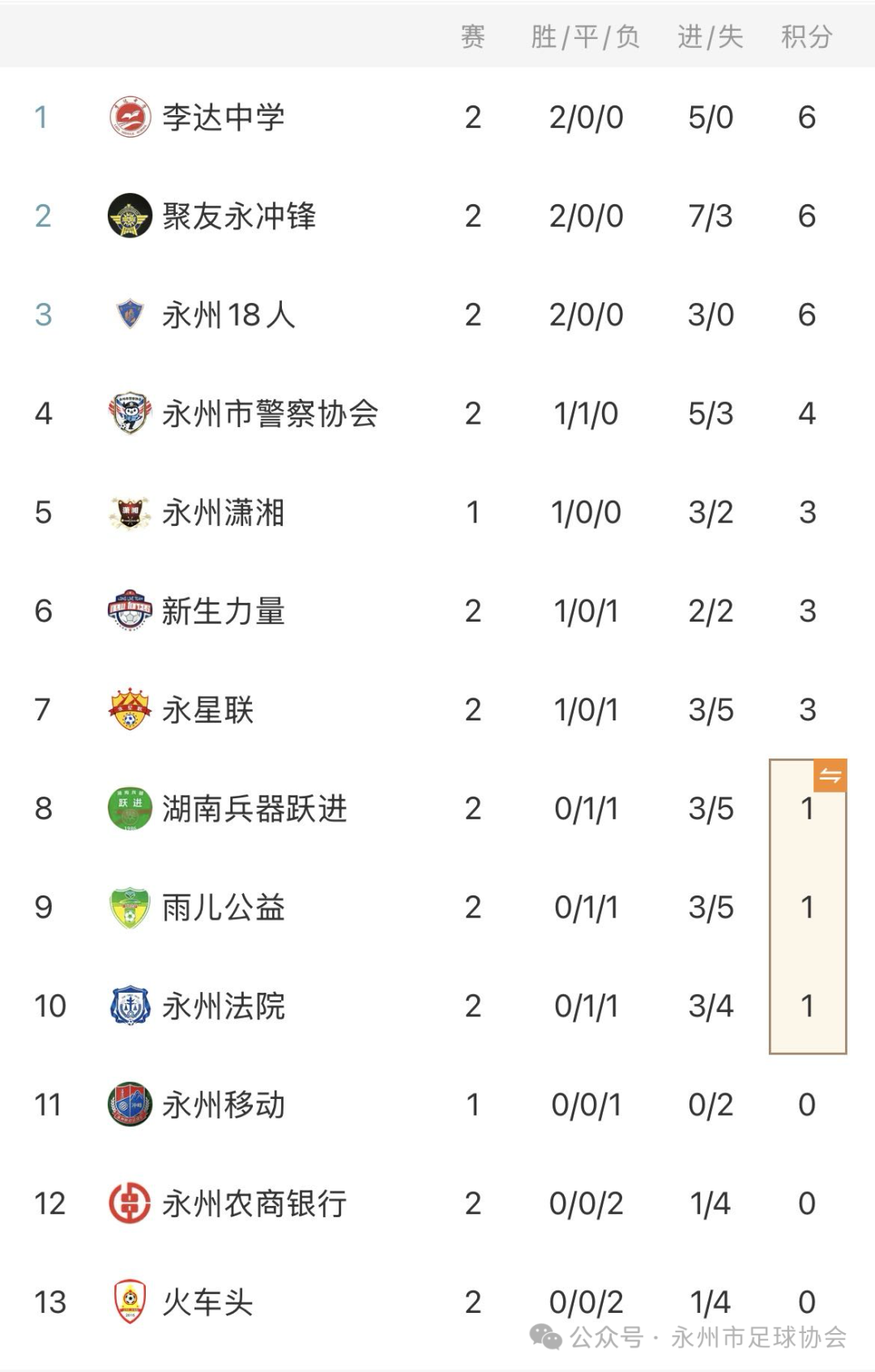Open the 永州法院 anchor badge
The width and height of the screenshot is (875, 1372).
(x=130, y=1006)
